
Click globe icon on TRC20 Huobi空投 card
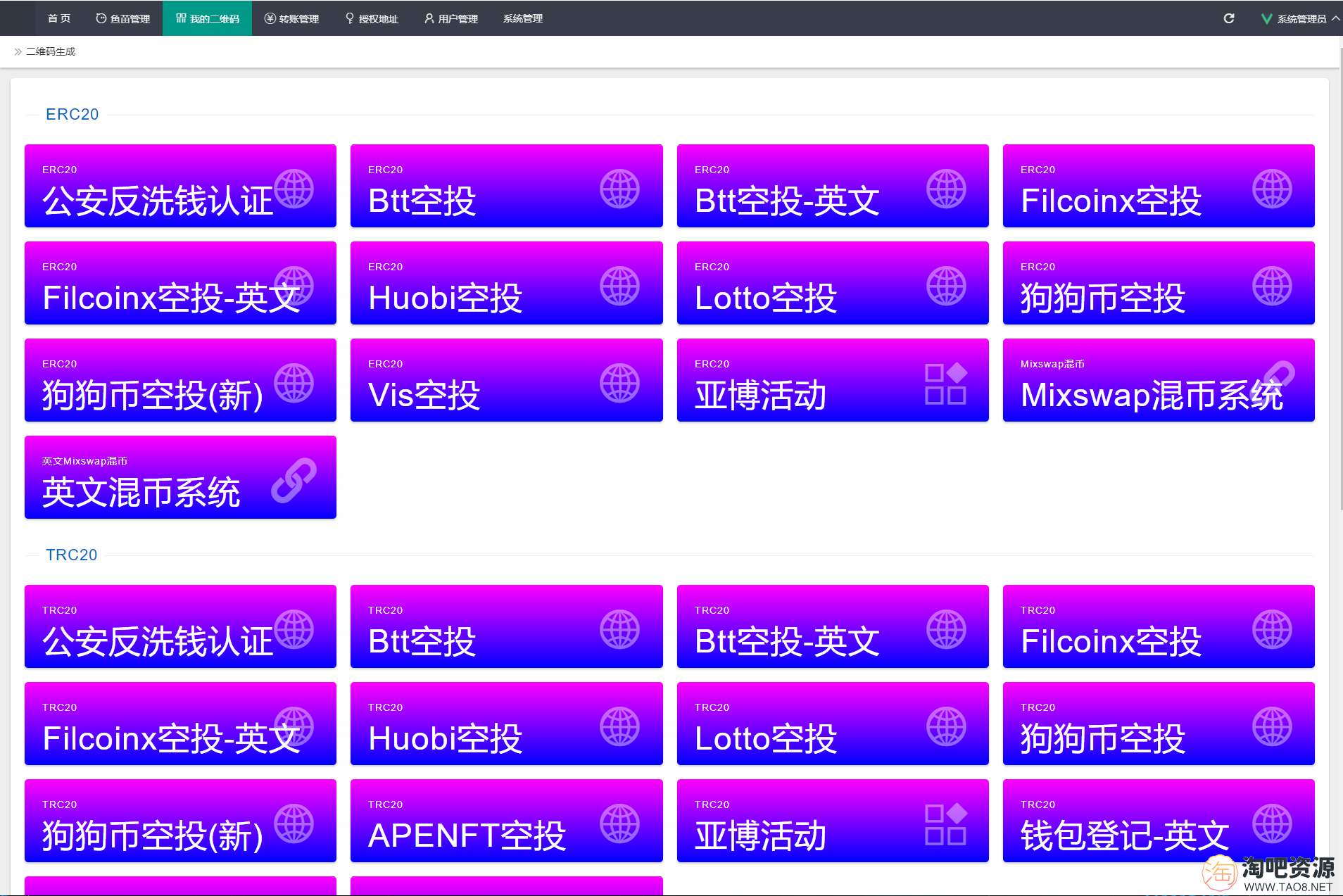click(620, 726)
